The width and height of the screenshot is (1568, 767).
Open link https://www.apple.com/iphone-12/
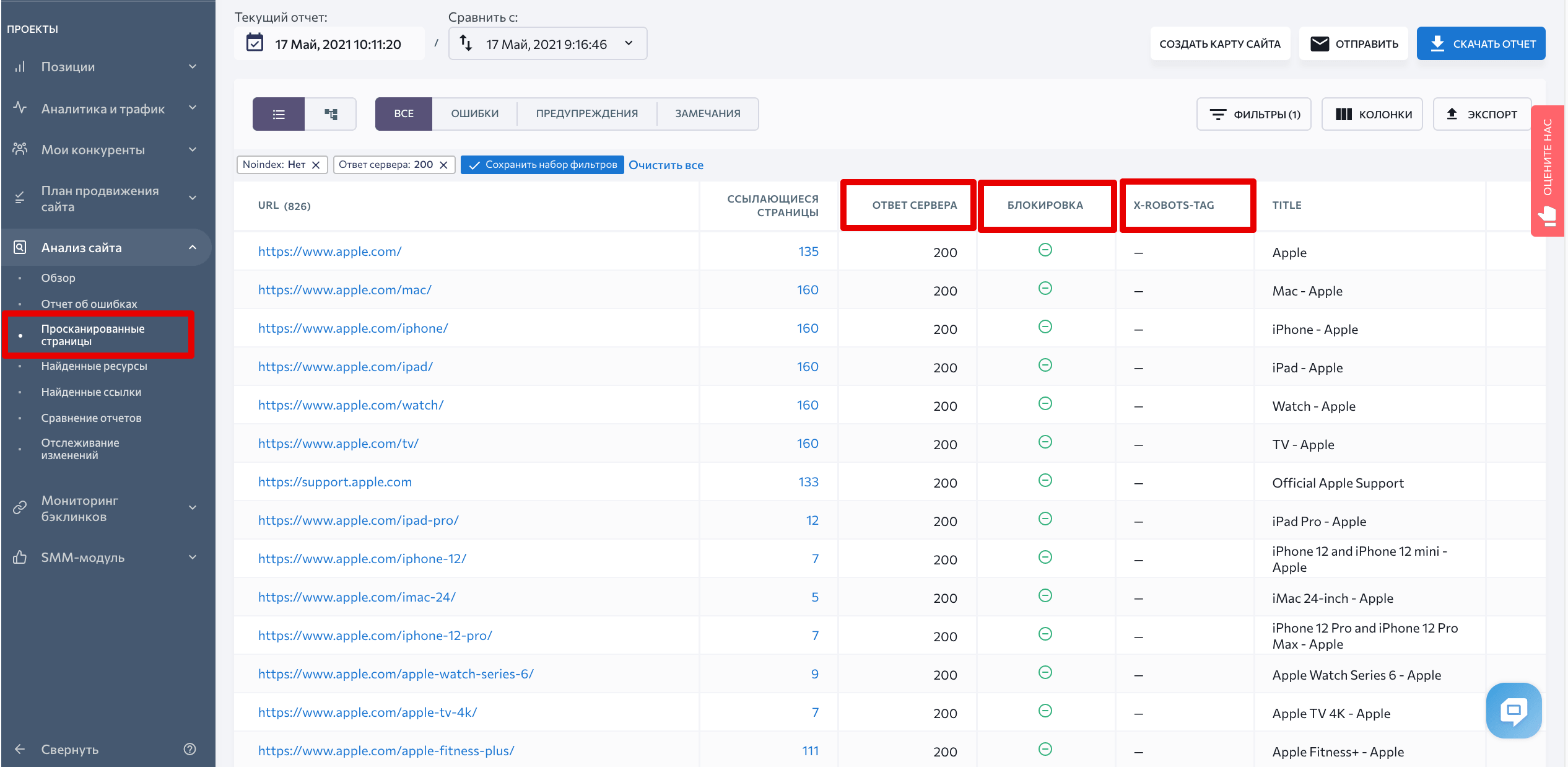click(x=362, y=558)
